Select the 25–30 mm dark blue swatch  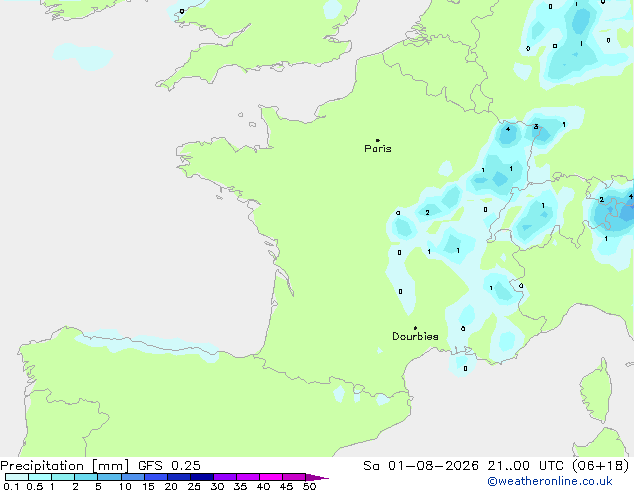(201, 477)
